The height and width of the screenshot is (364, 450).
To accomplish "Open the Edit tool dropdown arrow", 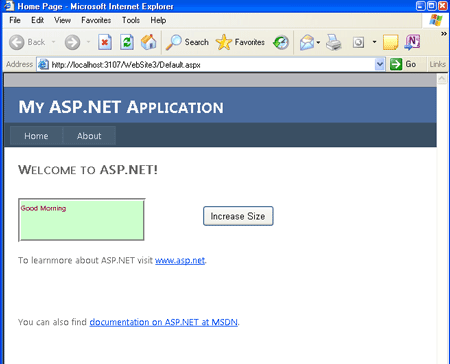I will pyautogui.click(x=374, y=42).
